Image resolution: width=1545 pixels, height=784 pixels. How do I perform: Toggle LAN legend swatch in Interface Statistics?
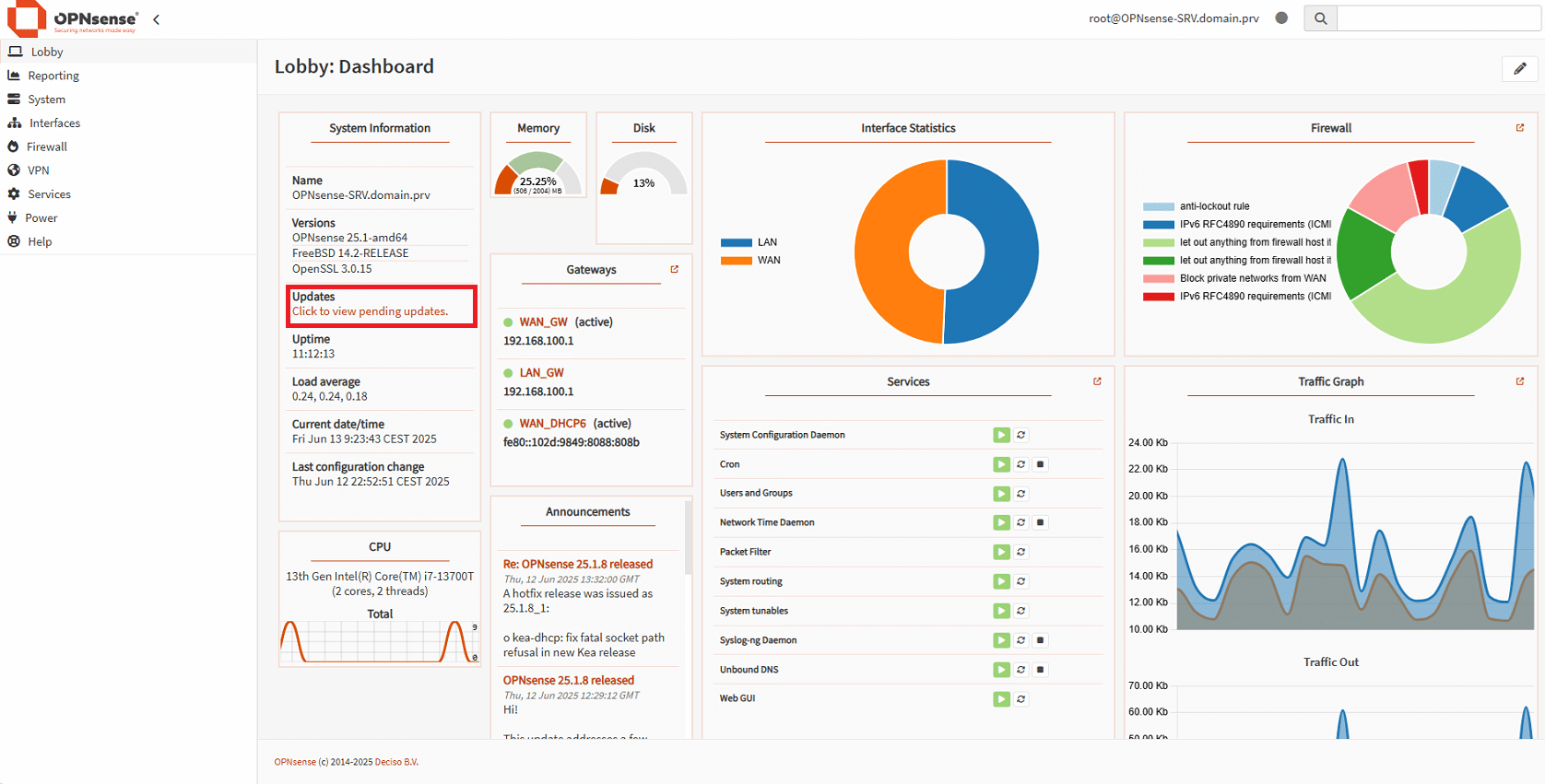tap(736, 242)
